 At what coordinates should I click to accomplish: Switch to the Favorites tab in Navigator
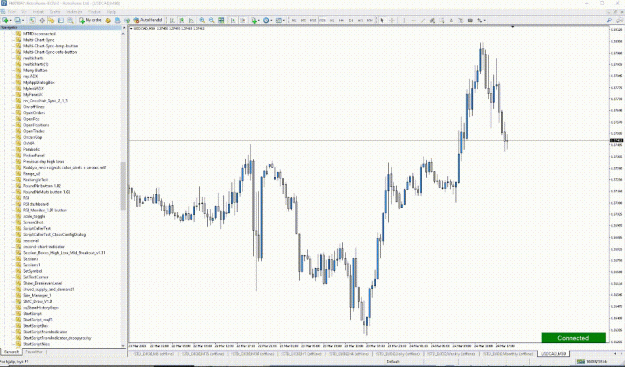click(x=34, y=352)
